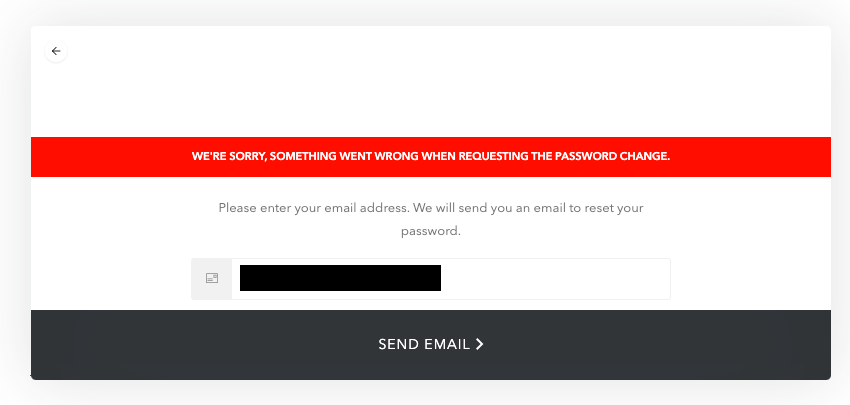The height and width of the screenshot is (405, 850).
Task: Click the redacted email text in the input
Action: click(340, 278)
